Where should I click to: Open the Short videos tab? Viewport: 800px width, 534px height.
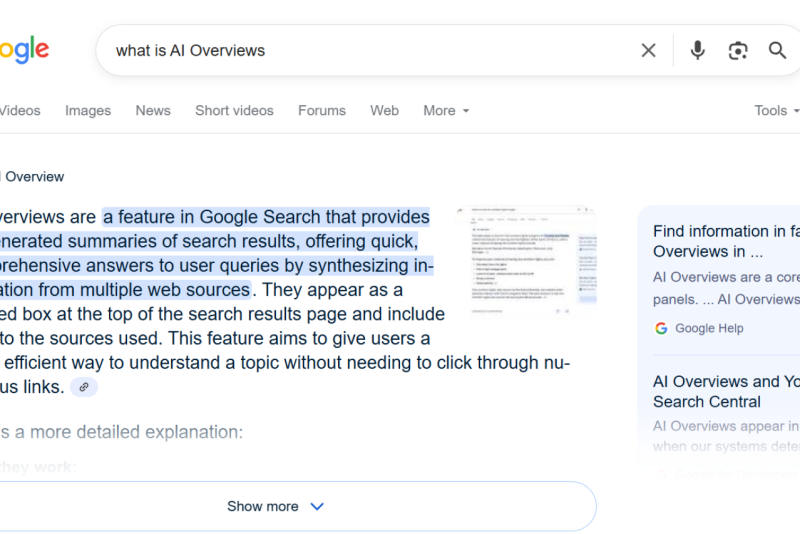click(x=234, y=111)
